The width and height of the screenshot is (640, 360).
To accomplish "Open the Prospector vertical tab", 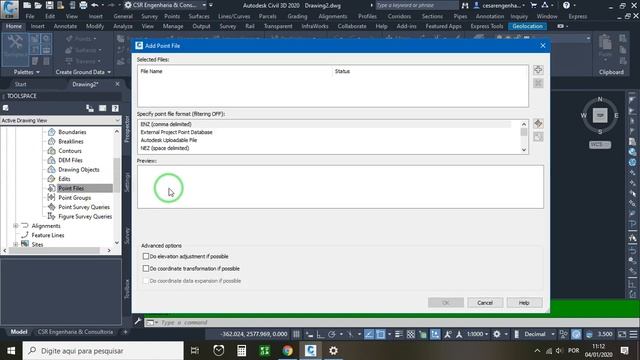I will [x=127, y=129].
